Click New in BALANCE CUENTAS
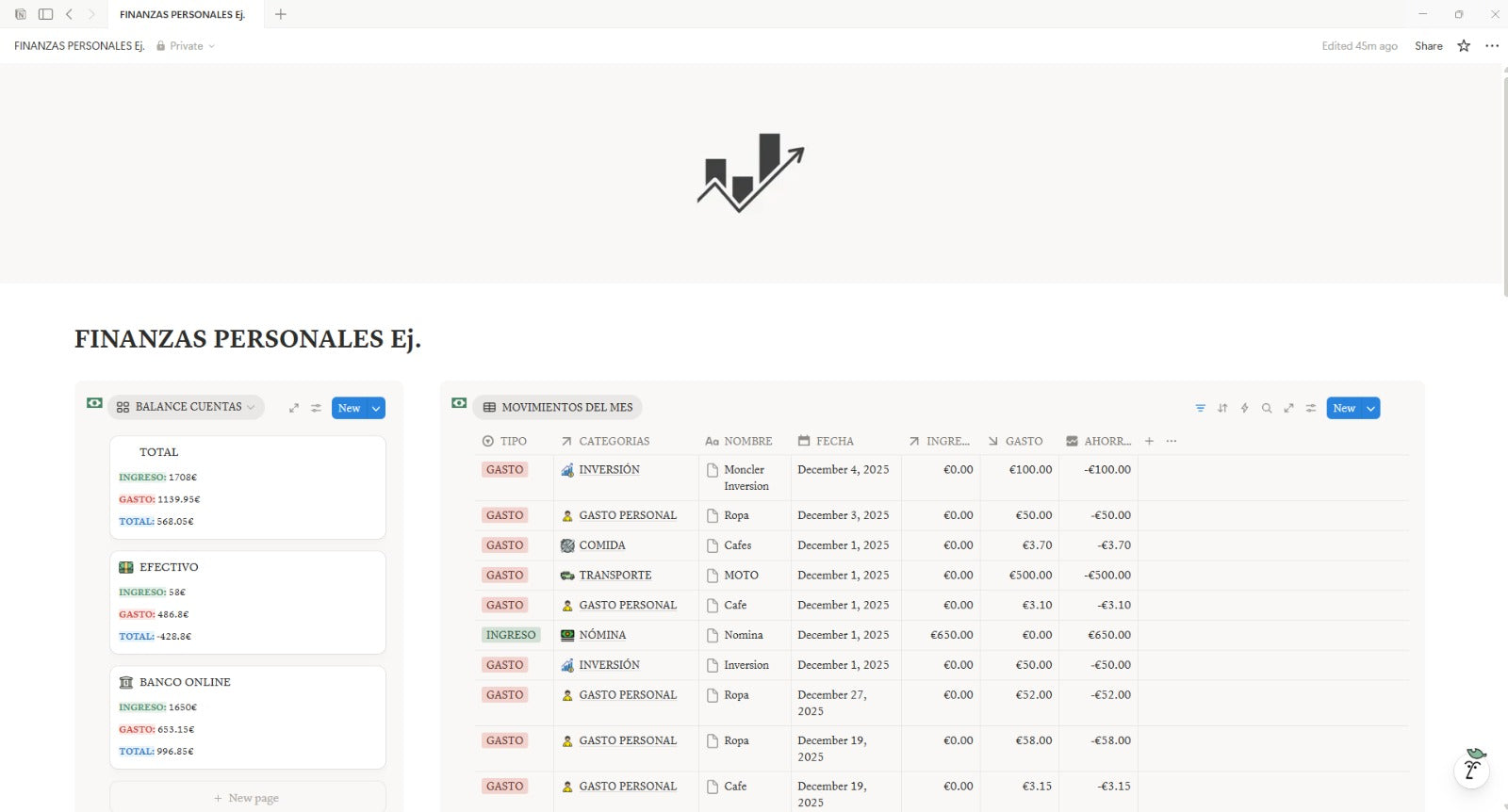The image size is (1508, 812). [x=349, y=408]
